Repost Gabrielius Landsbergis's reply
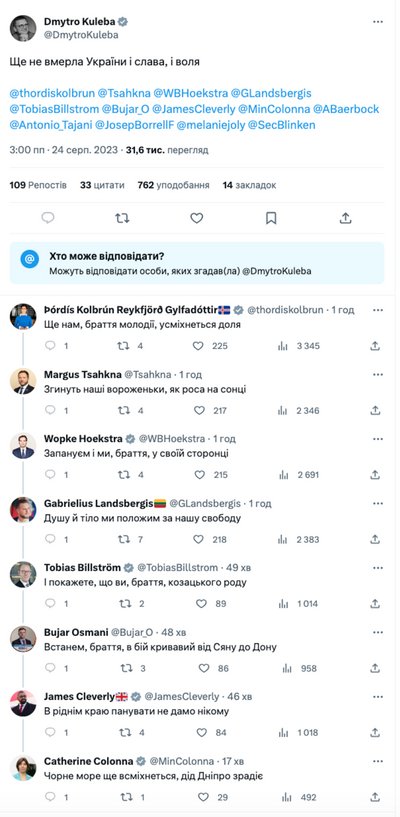The width and height of the screenshot is (400, 817). point(124,539)
